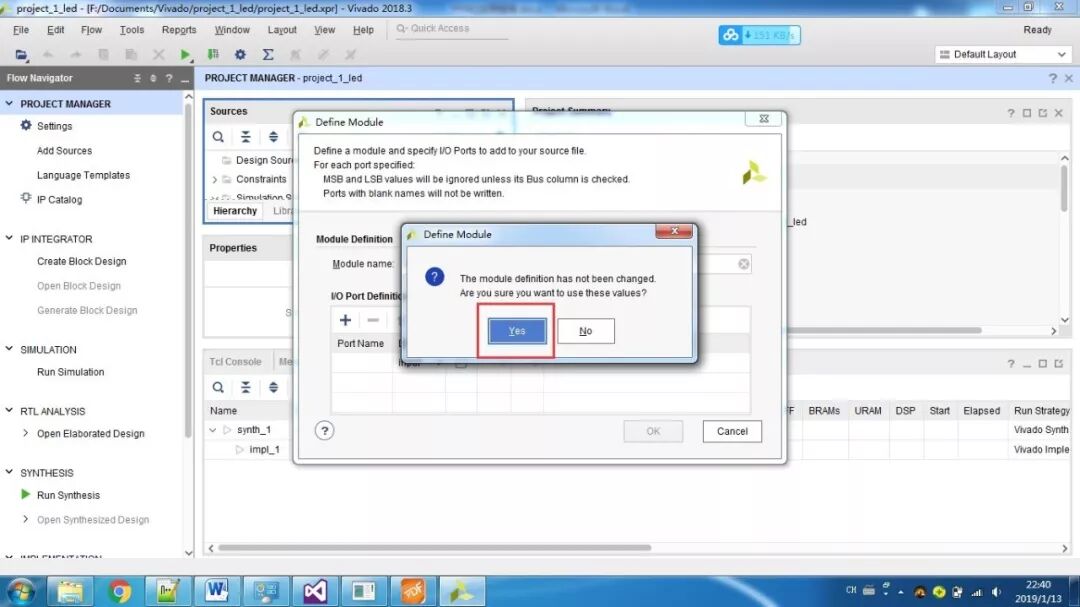Open the Layout menu

[x=282, y=30]
